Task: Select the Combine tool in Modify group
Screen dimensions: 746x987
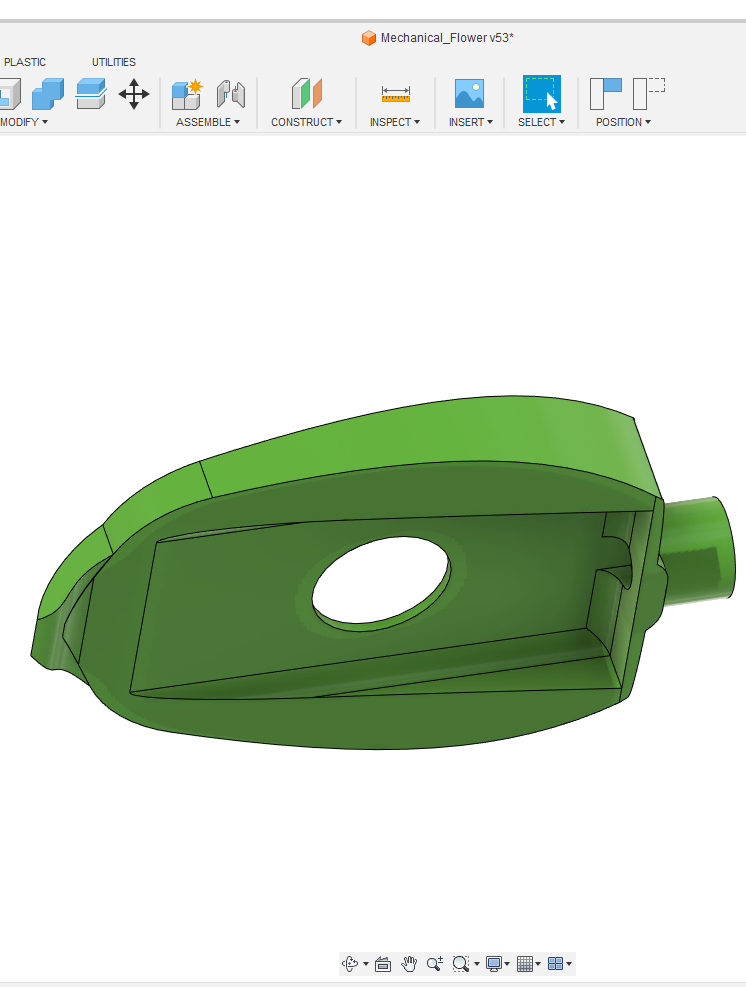Action: [48, 94]
